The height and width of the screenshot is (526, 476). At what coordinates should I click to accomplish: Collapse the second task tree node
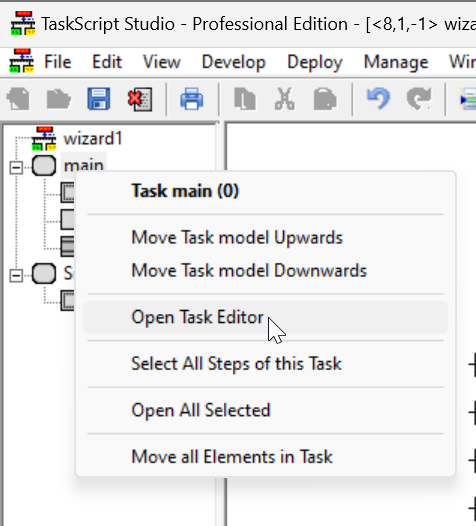16,276
